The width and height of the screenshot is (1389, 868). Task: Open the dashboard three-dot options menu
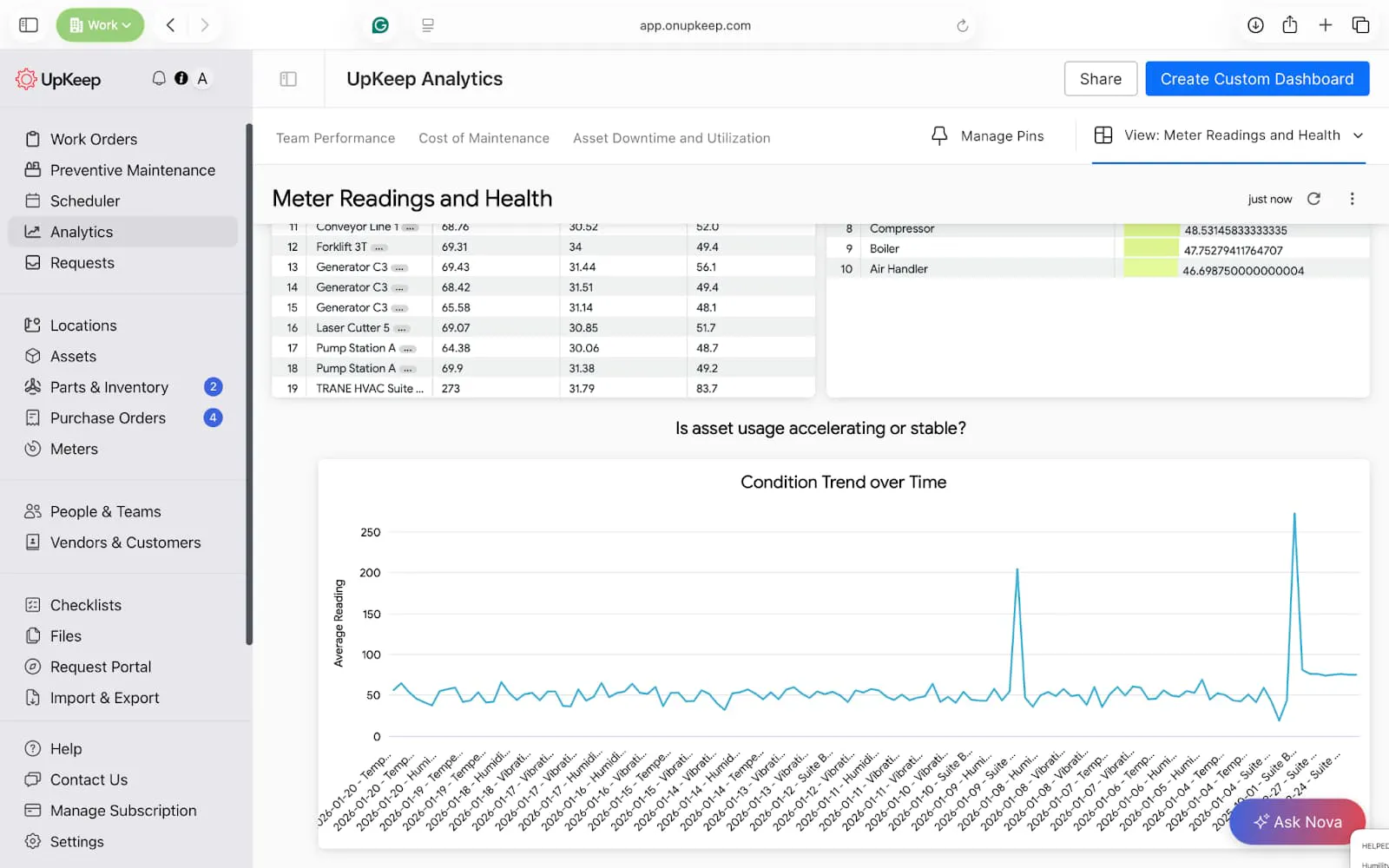pyautogui.click(x=1352, y=199)
